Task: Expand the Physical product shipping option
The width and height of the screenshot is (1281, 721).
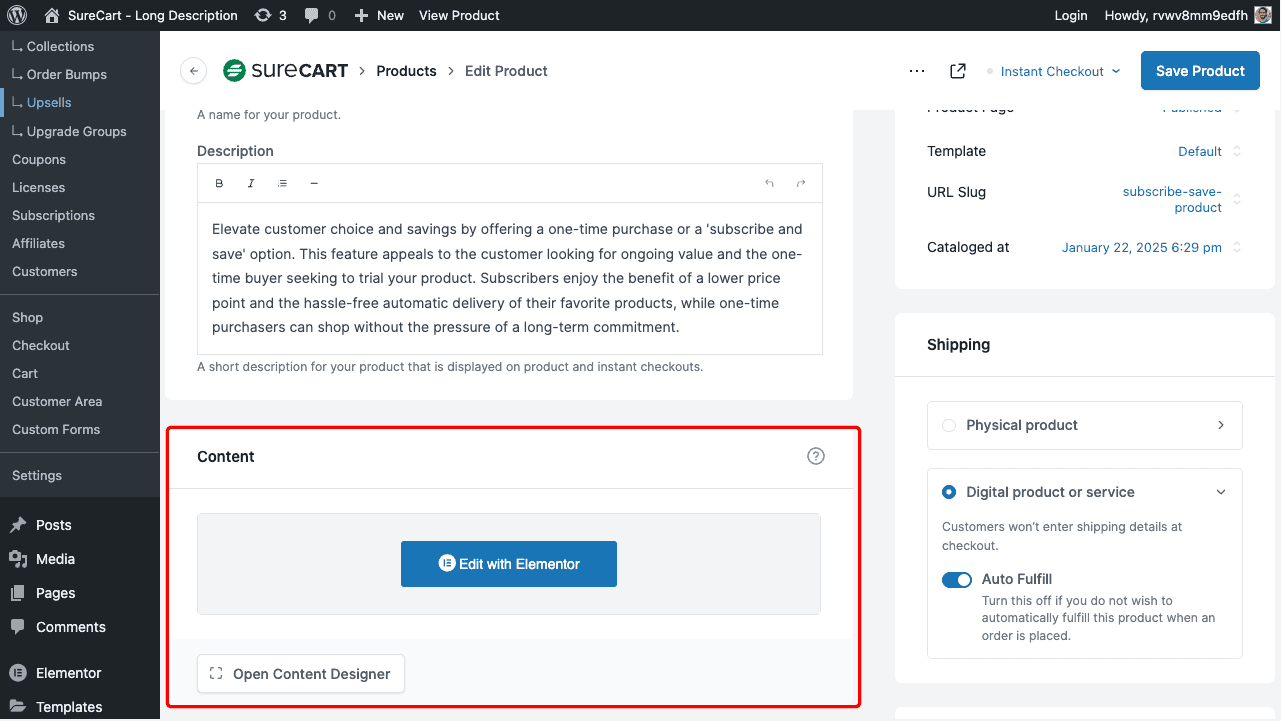Action: pos(1220,425)
